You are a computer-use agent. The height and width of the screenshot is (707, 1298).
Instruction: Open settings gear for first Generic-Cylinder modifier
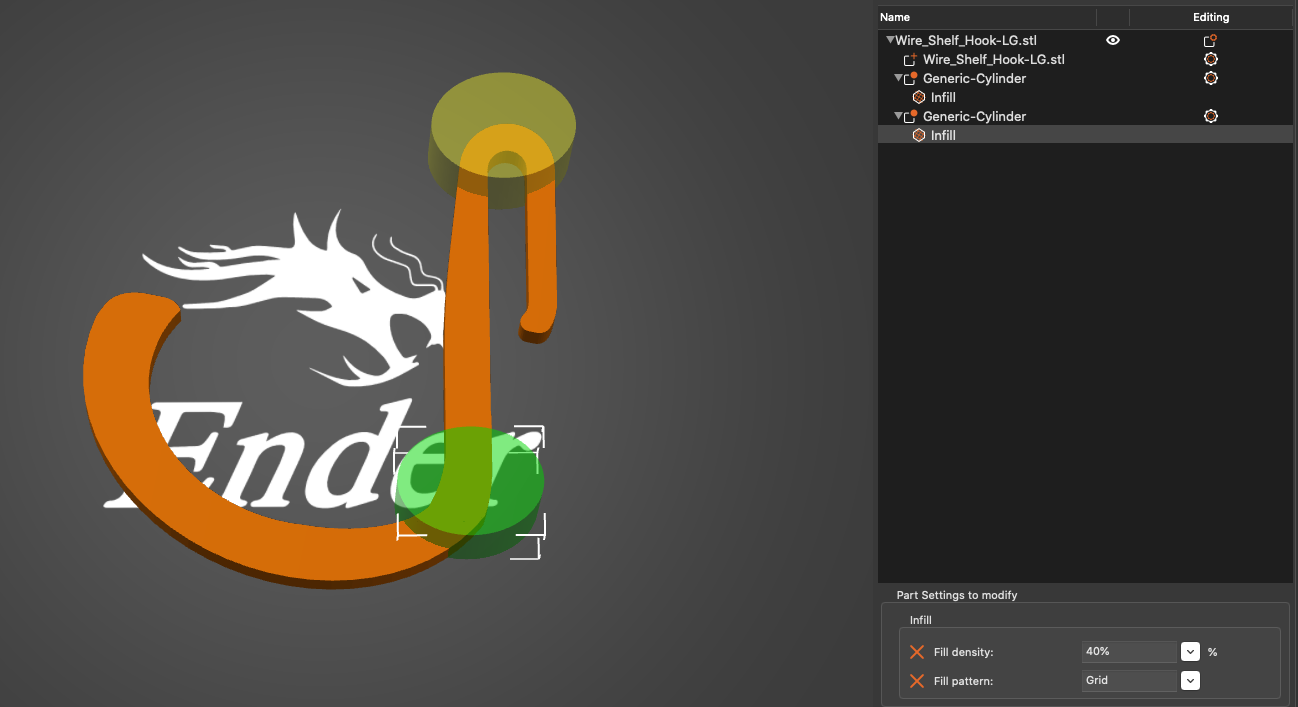coord(1211,78)
